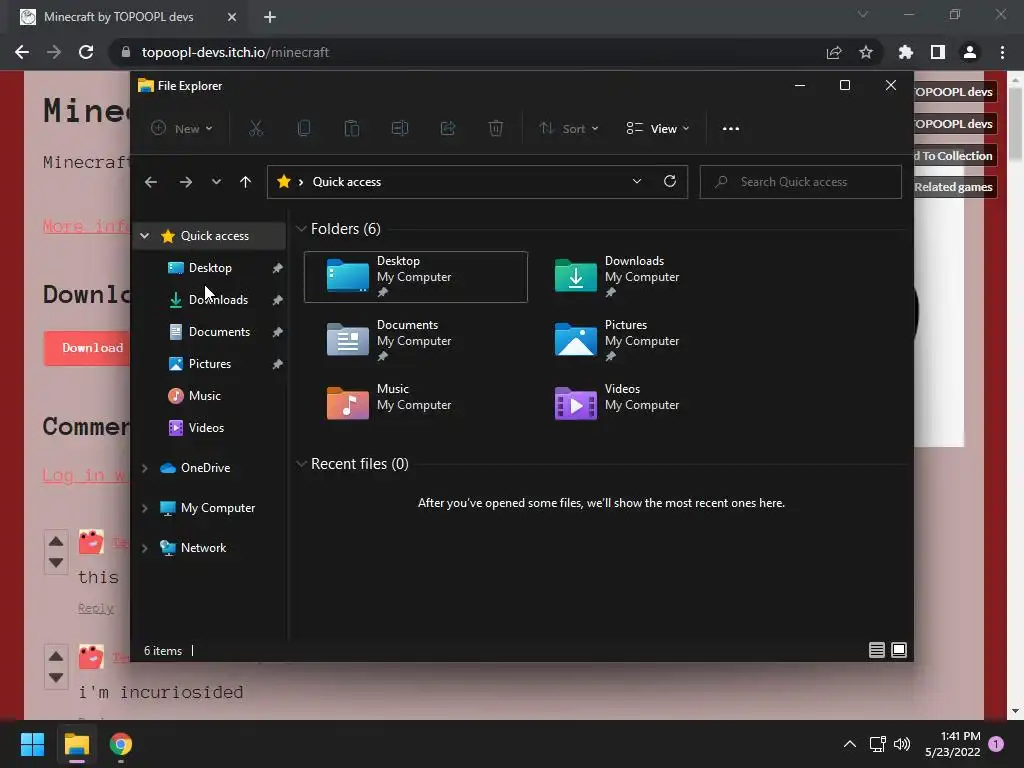Expand address bar history dropdown
The height and width of the screenshot is (768, 1024).
click(637, 182)
